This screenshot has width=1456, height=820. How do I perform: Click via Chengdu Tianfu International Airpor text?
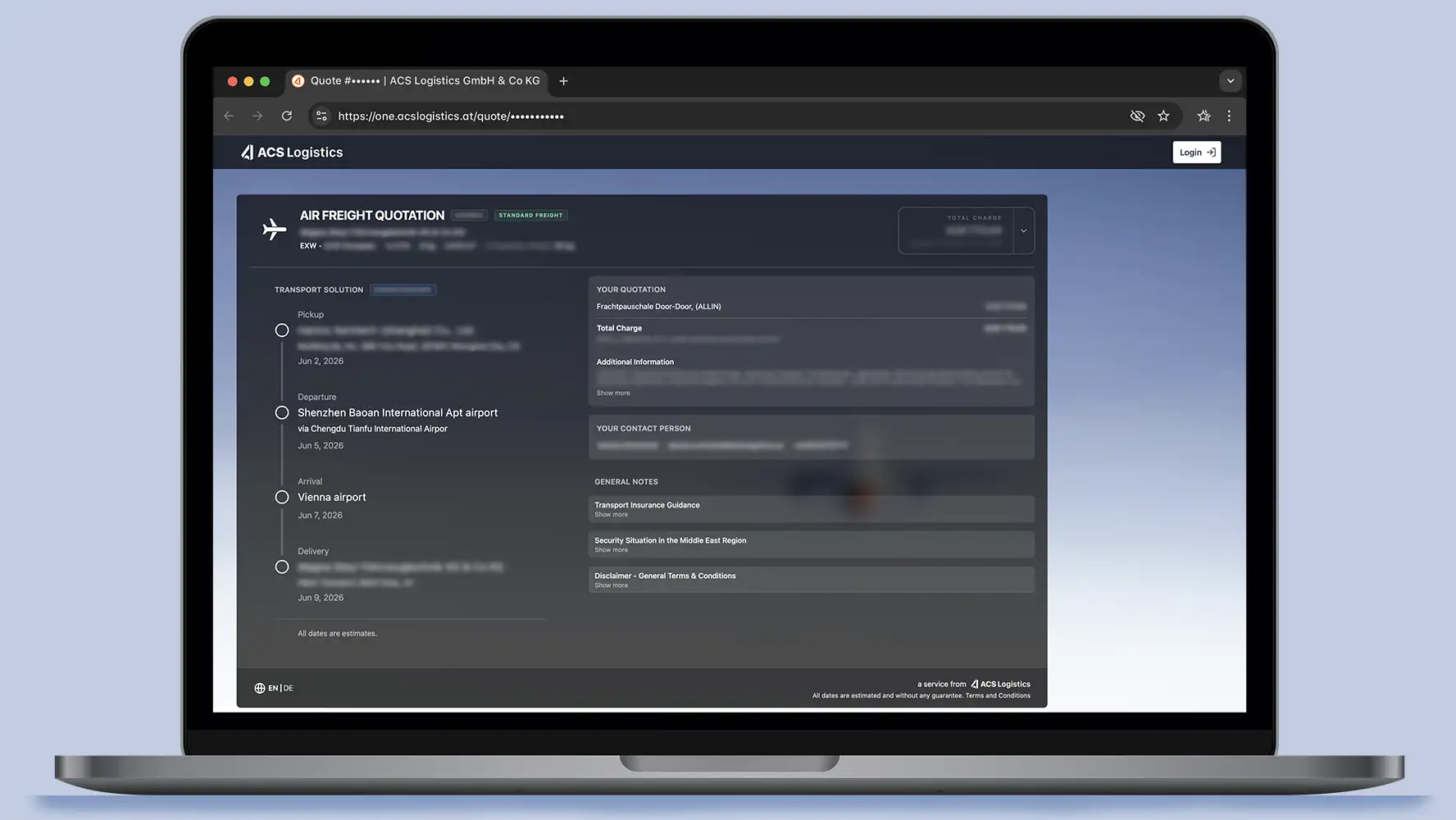coord(372,429)
